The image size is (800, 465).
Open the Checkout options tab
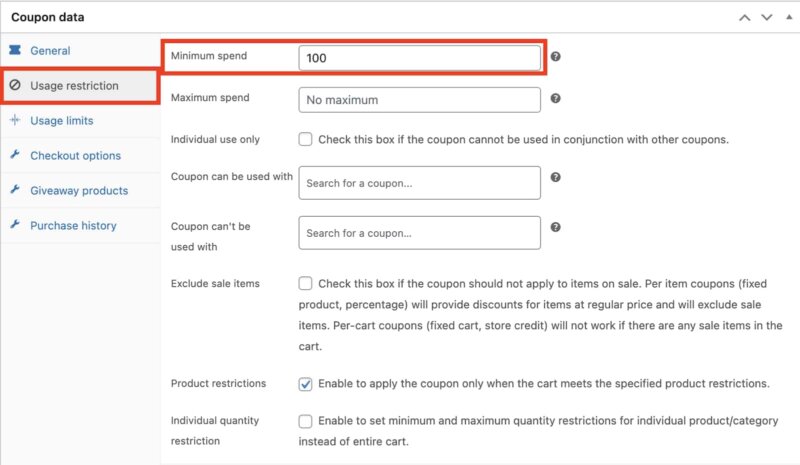point(75,156)
